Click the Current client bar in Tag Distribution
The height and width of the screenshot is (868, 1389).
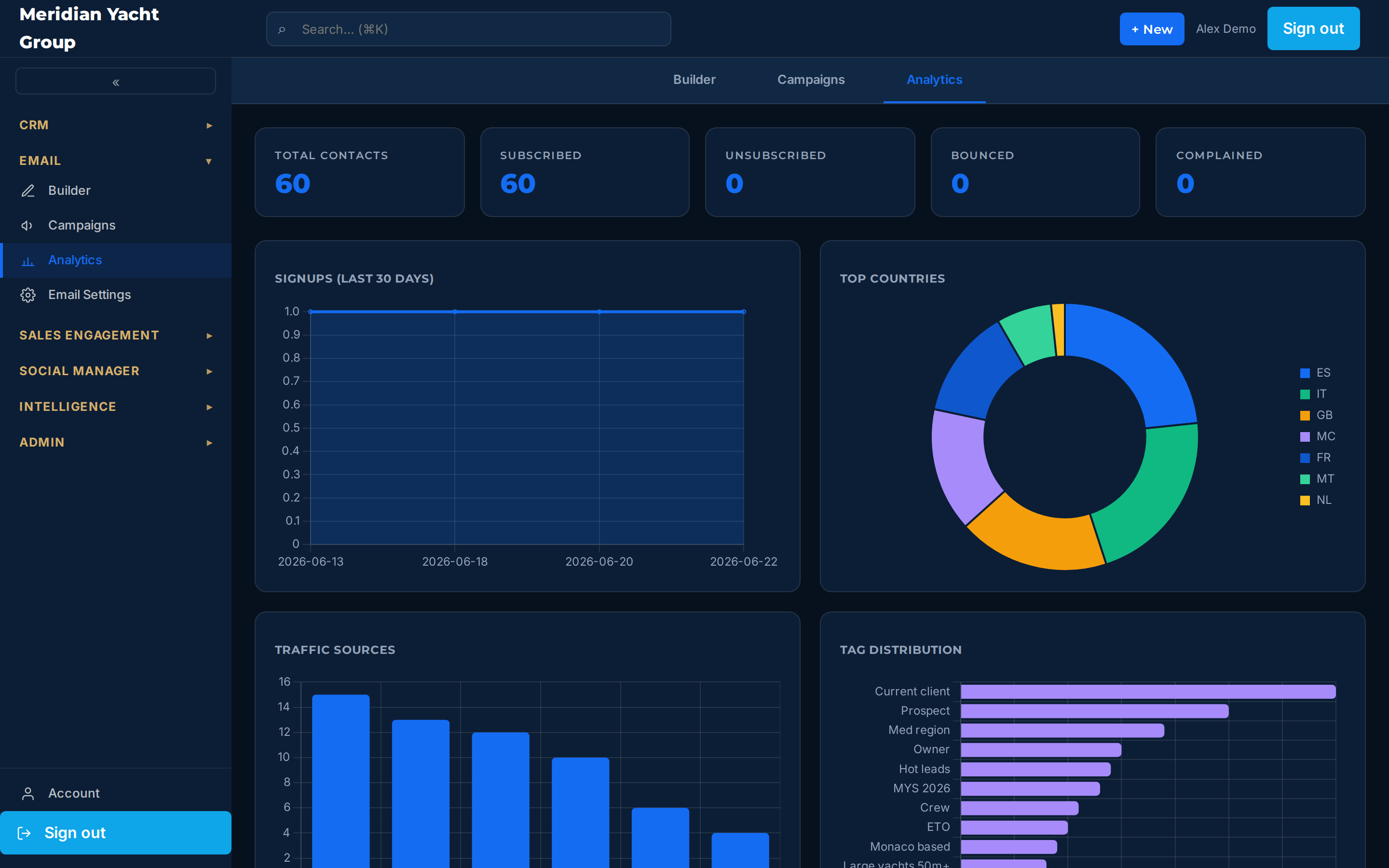coord(1148,692)
